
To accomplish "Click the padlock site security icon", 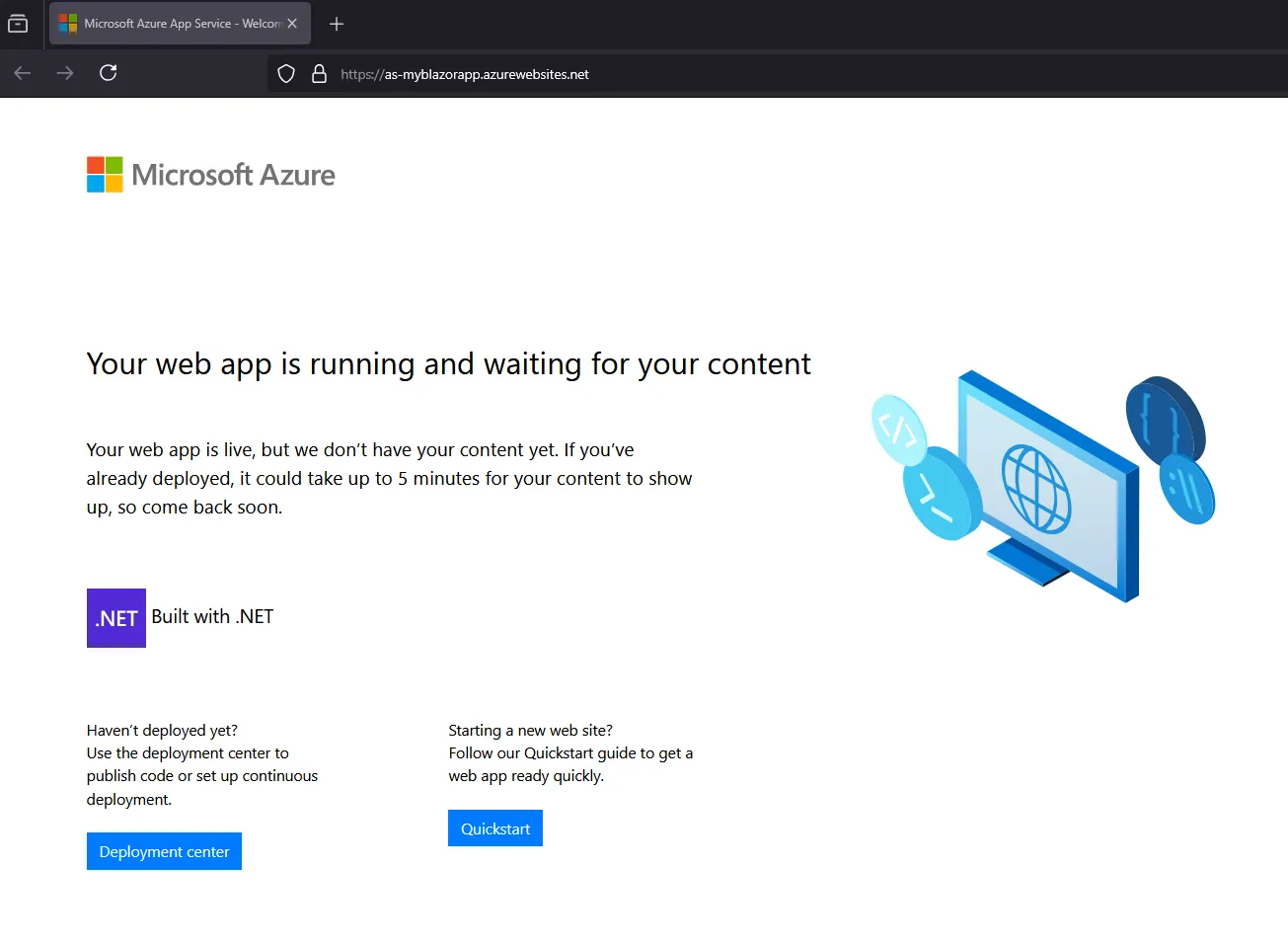I will (x=319, y=74).
